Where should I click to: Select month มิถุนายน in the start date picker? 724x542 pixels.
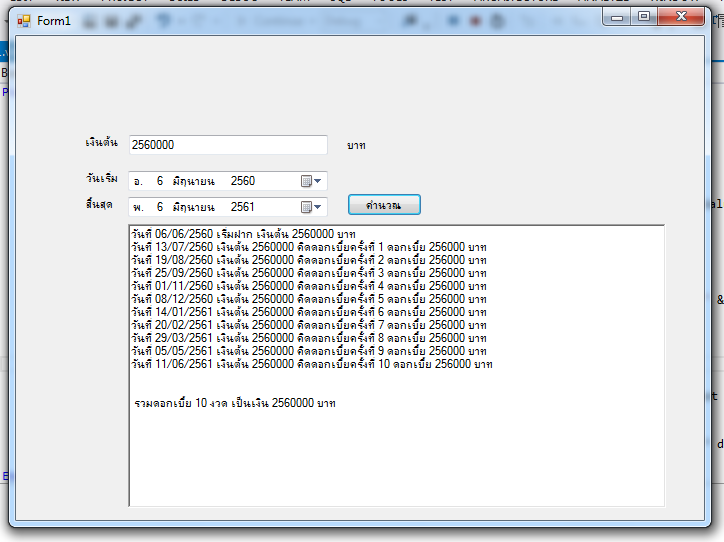coord(193,181)
